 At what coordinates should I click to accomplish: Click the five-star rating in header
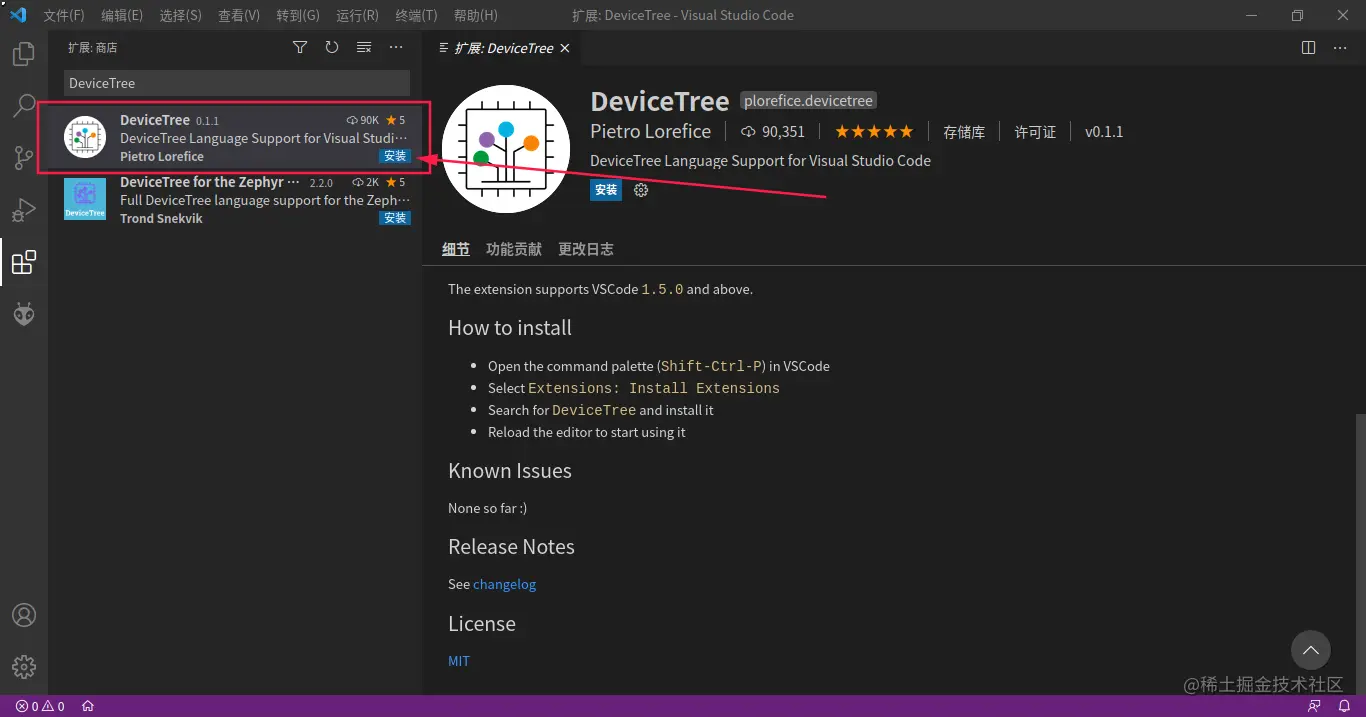click(x=874, y=131)
